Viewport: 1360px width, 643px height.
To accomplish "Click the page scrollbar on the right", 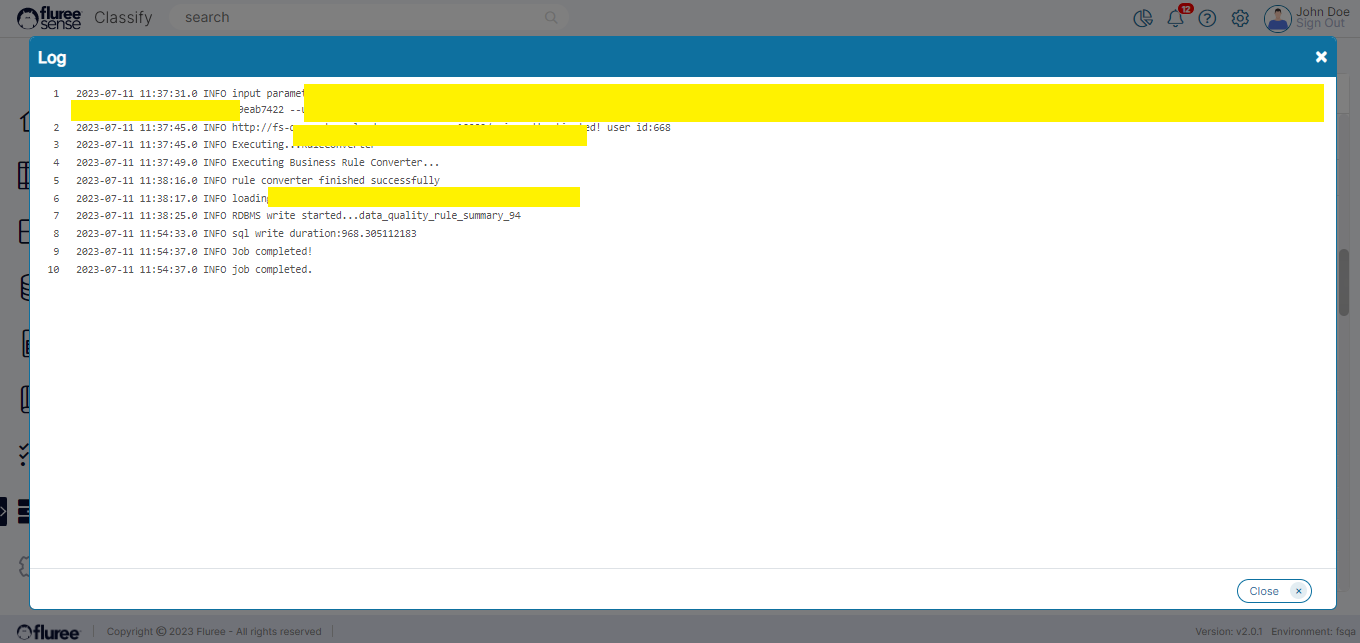I will click(x=1345, y=282).
